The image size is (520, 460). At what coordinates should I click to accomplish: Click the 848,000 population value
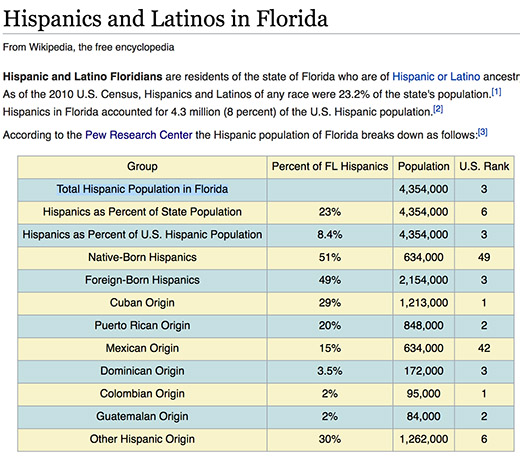click(423, 325)
